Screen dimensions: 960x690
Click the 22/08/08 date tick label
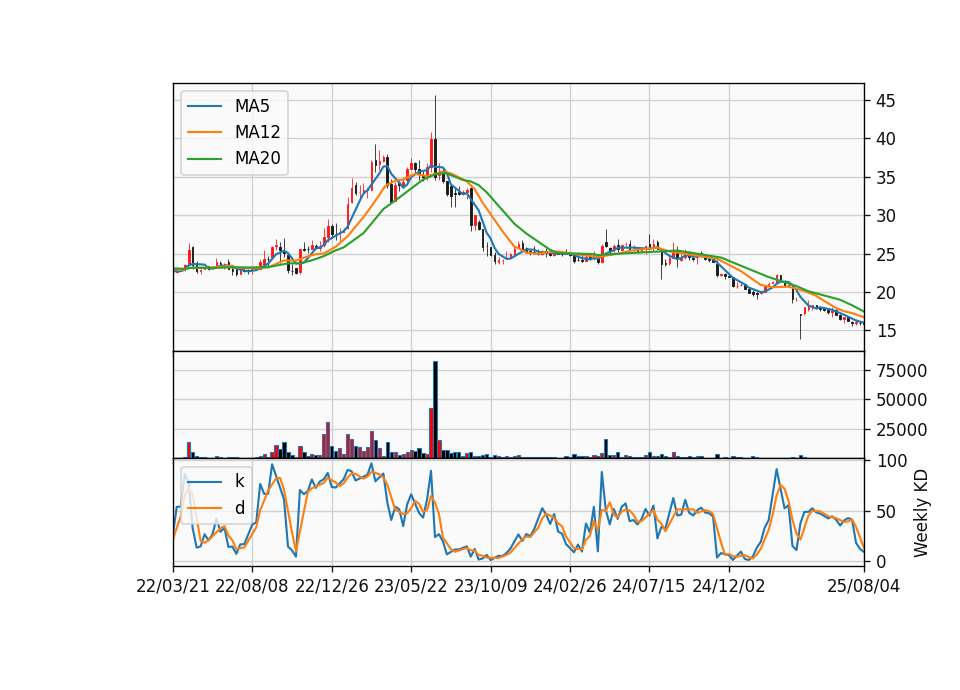[x=252, y=587]
